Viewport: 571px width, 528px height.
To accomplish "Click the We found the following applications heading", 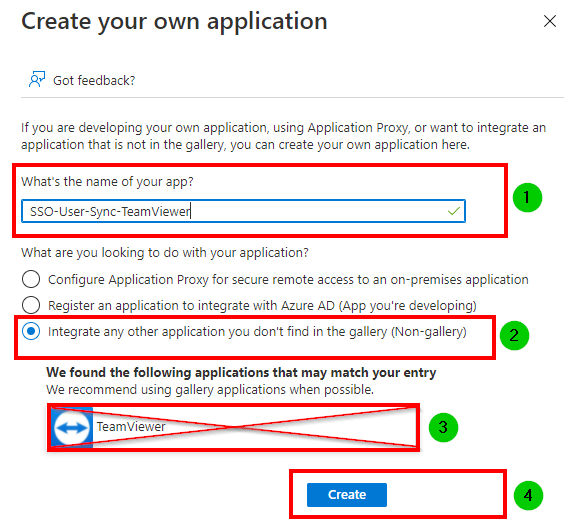I will pos(241,373).
